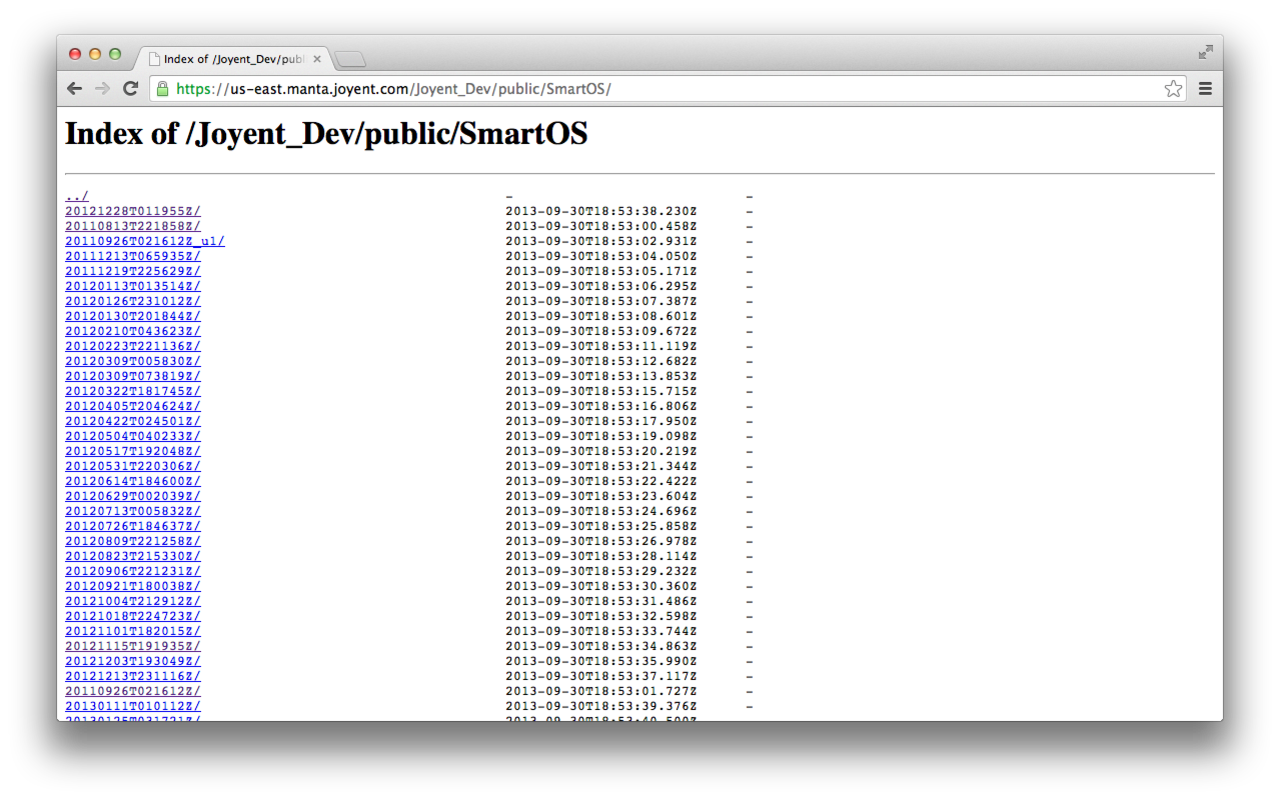Select timestamp 2013-09-30T18:53:38.230Z

point(601,211)
